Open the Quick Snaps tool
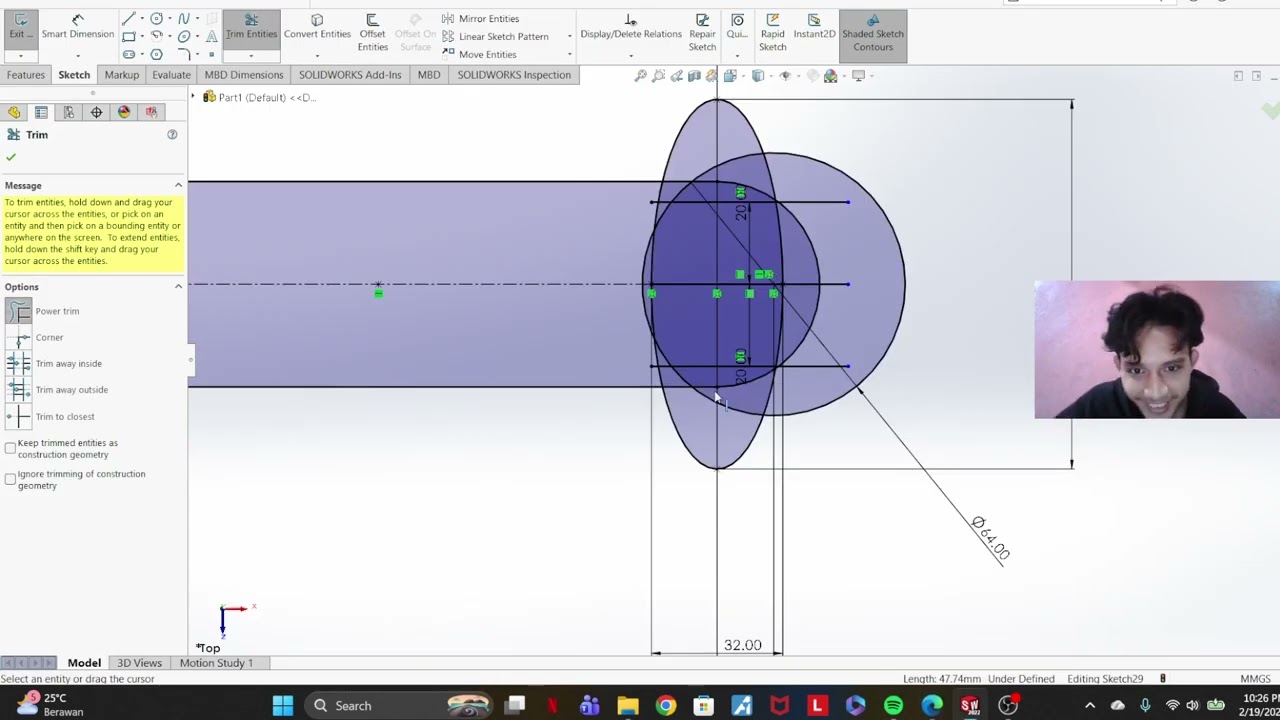The height and width of the screenshot is (720, 1280). pos(737,27)
